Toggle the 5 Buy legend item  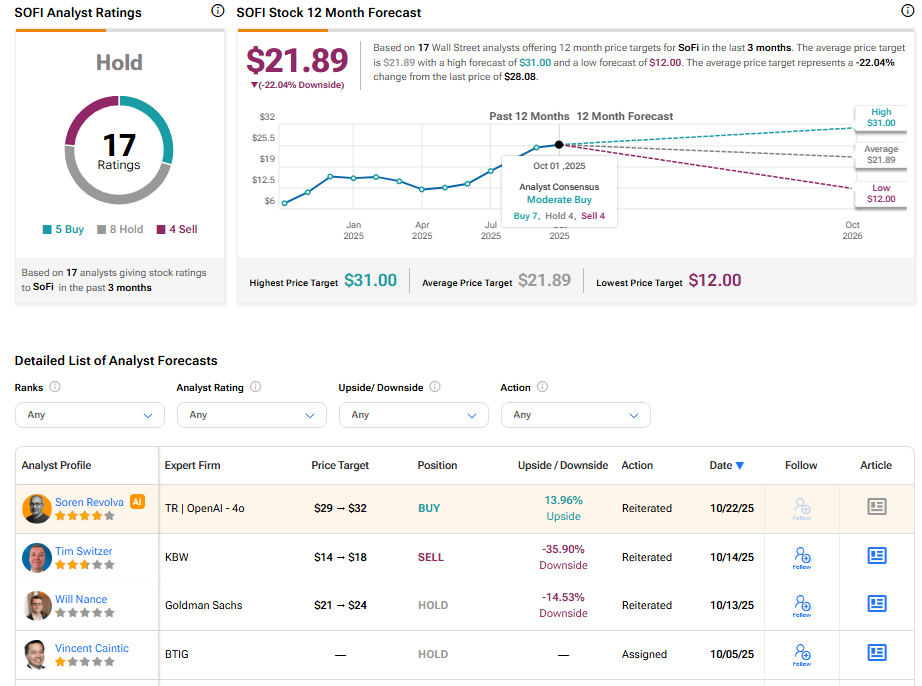coord(63,229)
